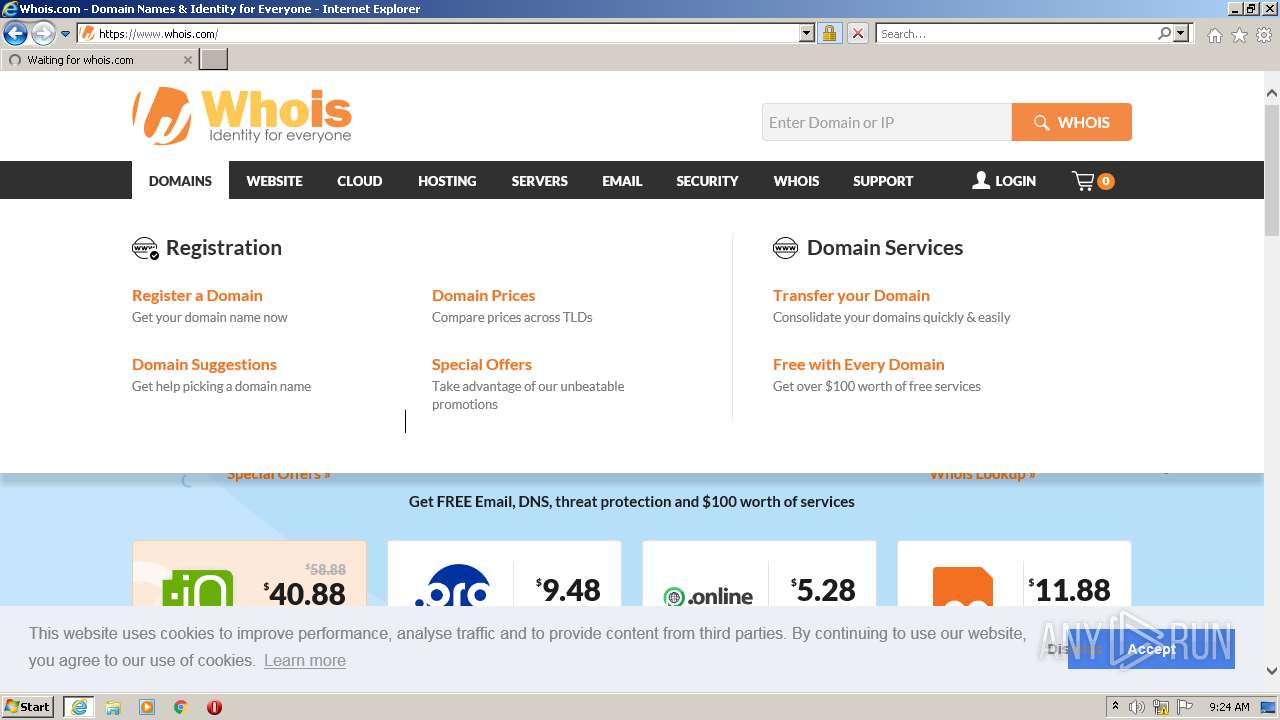Open the search provider dropdown
The height and width of the screenshot is (720, 1280).
click(1181, 33)
